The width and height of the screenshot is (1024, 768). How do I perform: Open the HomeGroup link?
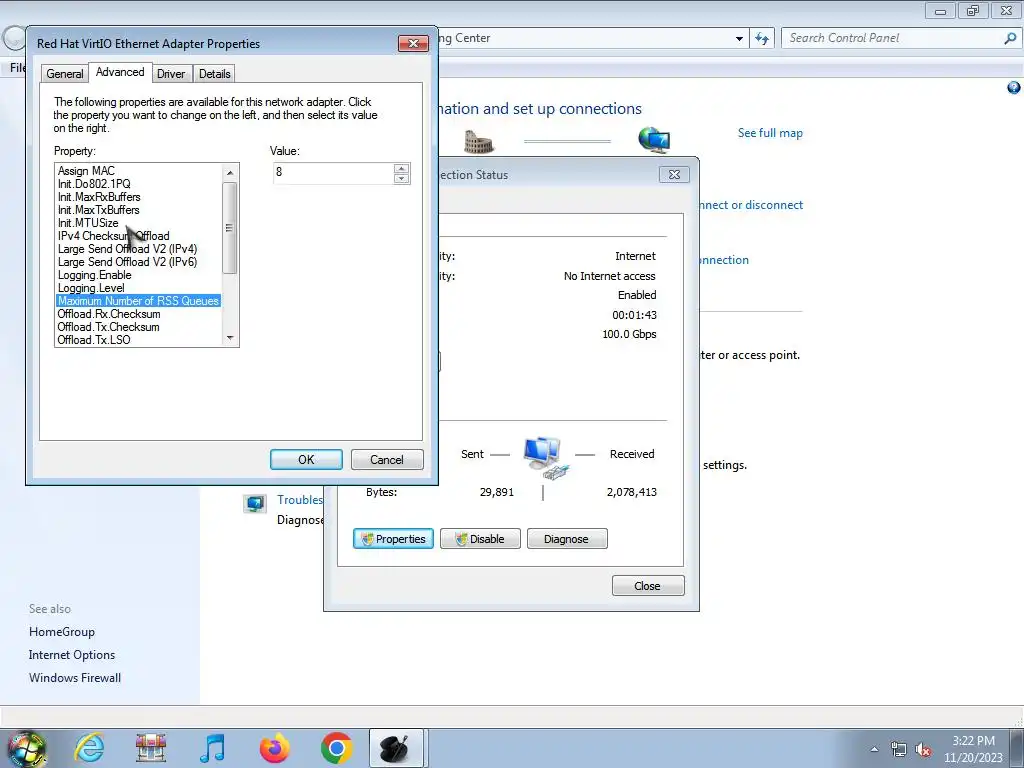coord(62,632)
